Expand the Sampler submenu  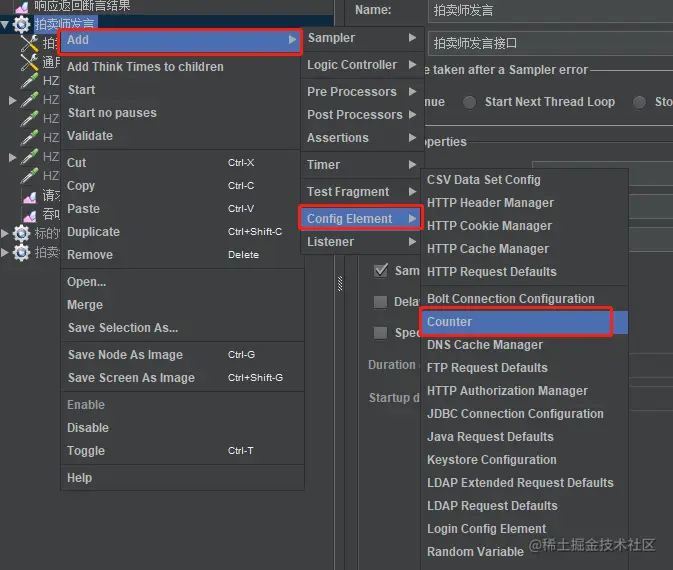362,38
